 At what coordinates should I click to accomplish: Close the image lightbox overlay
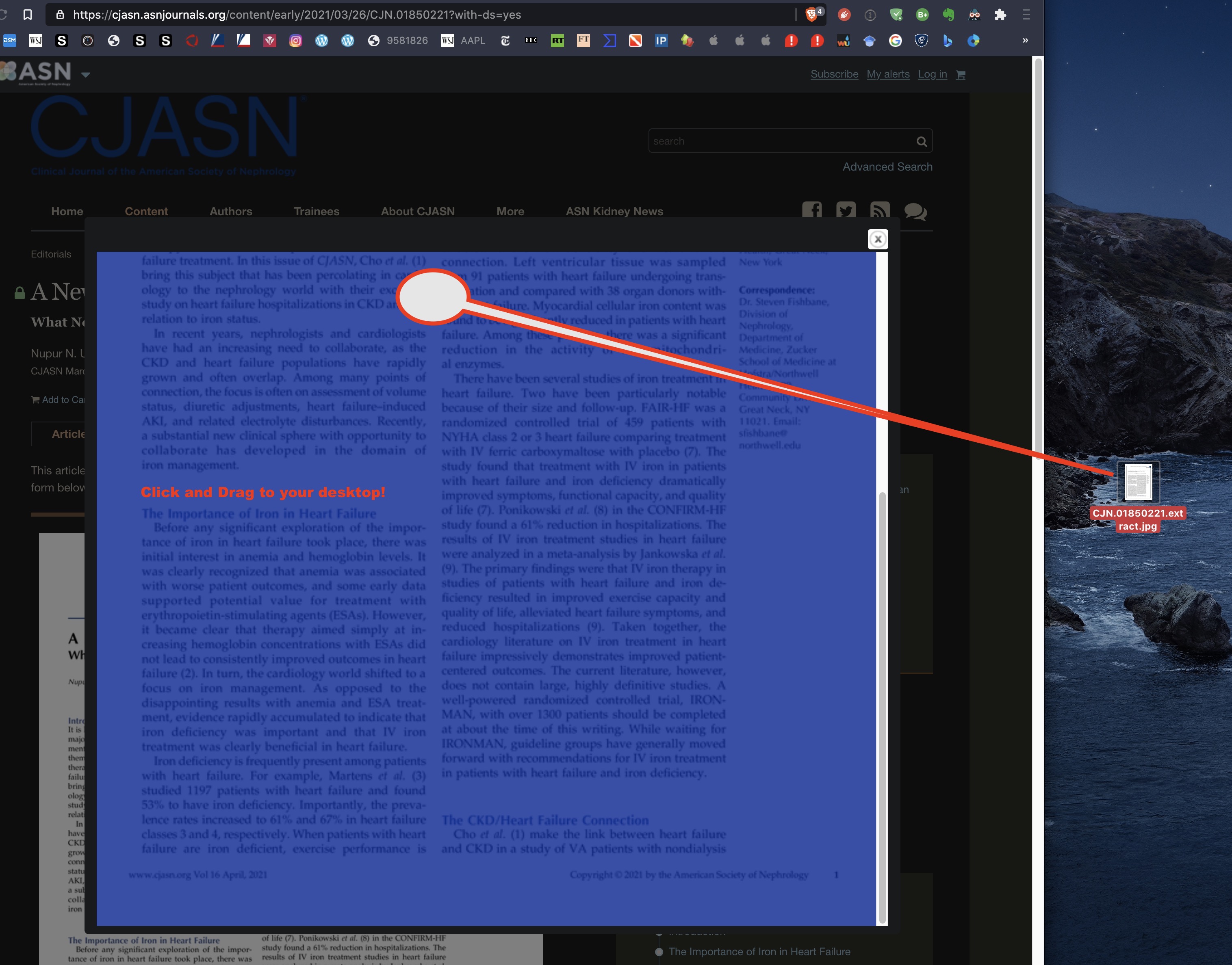point(877,240)
